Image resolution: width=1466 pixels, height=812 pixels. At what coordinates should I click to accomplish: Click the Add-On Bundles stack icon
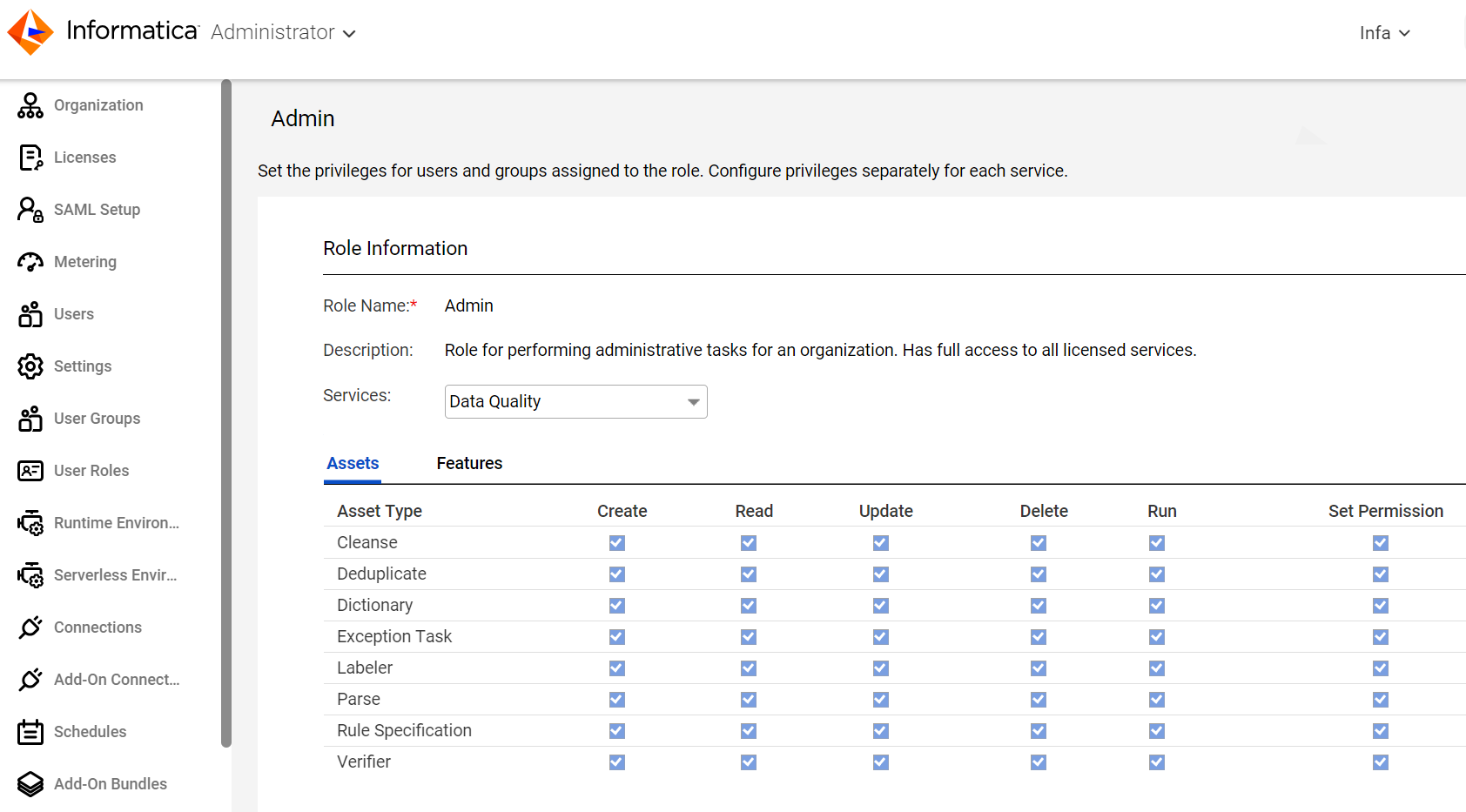tap(30, 784)
